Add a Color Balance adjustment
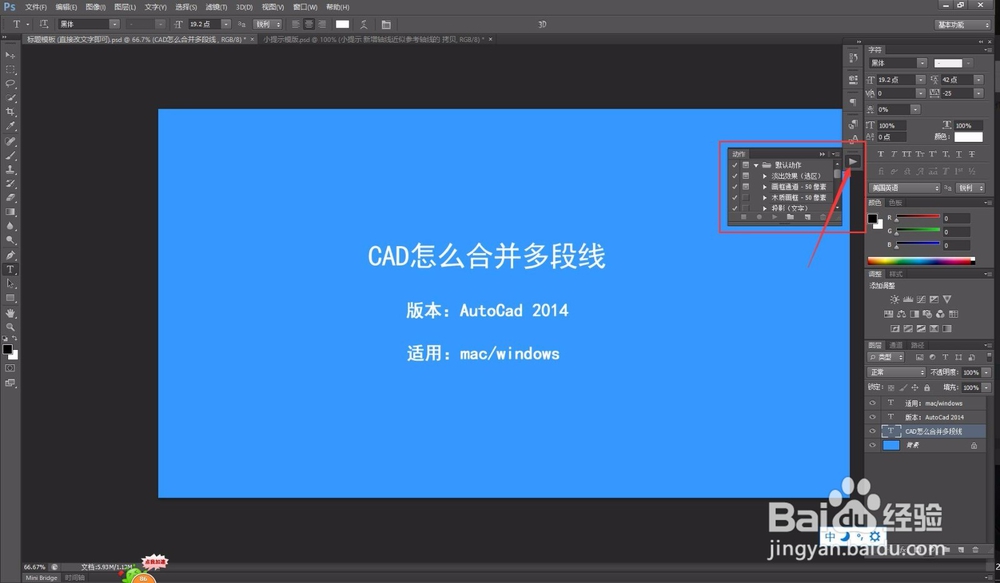 [901, 314]
